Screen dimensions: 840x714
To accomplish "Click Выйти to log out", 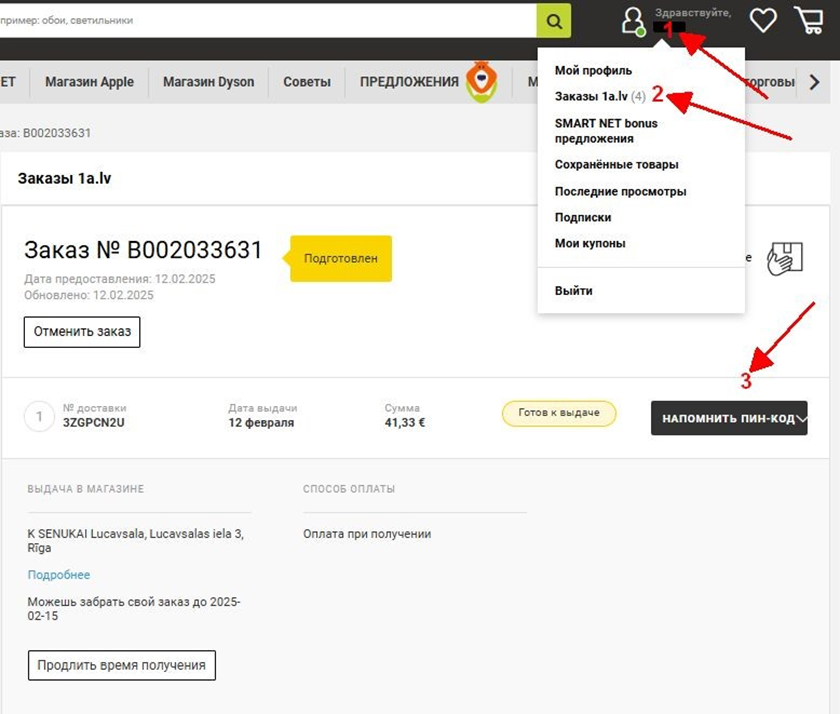I will [573, 291].
